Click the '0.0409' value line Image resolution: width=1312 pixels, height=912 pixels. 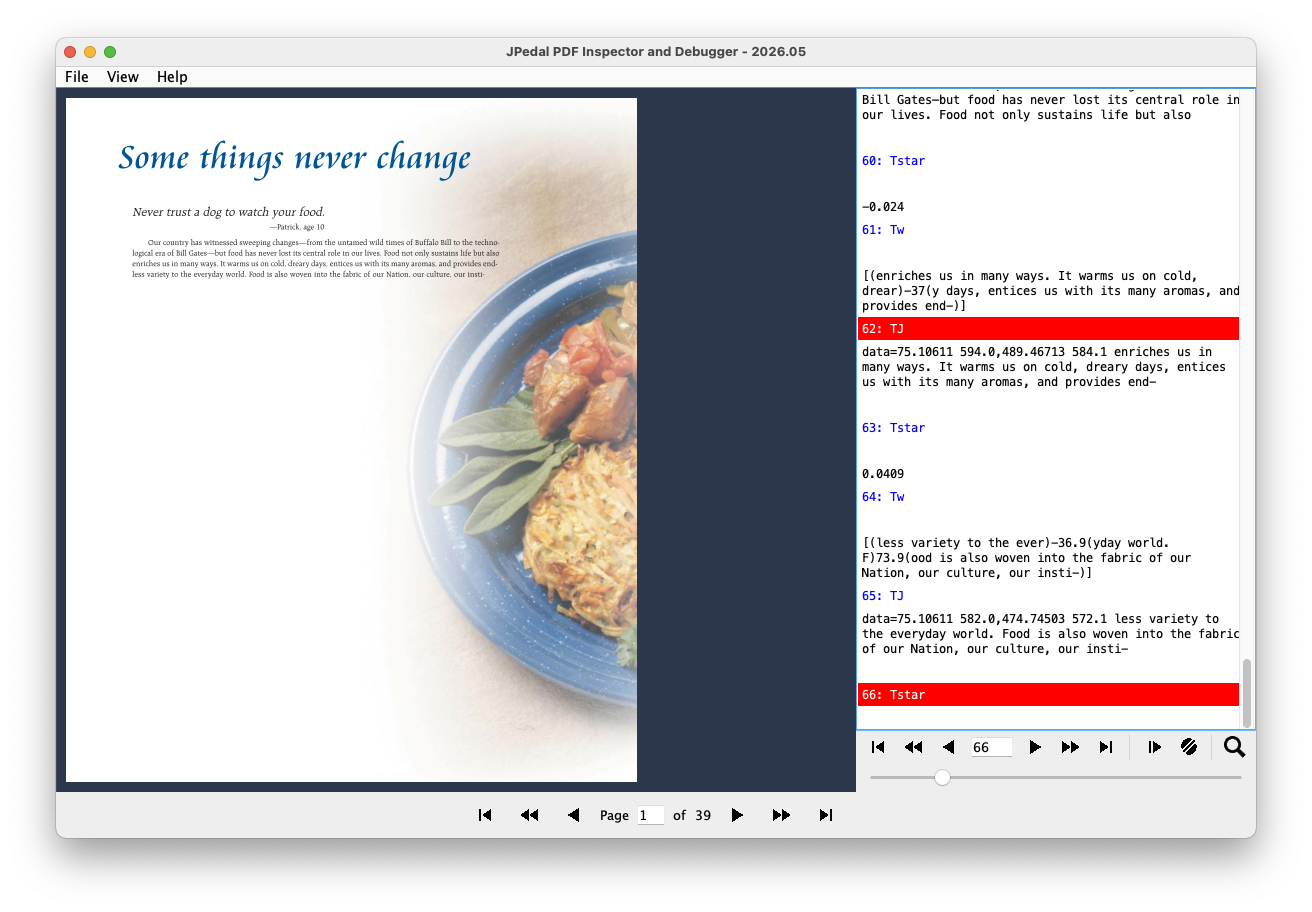point(883,474)
